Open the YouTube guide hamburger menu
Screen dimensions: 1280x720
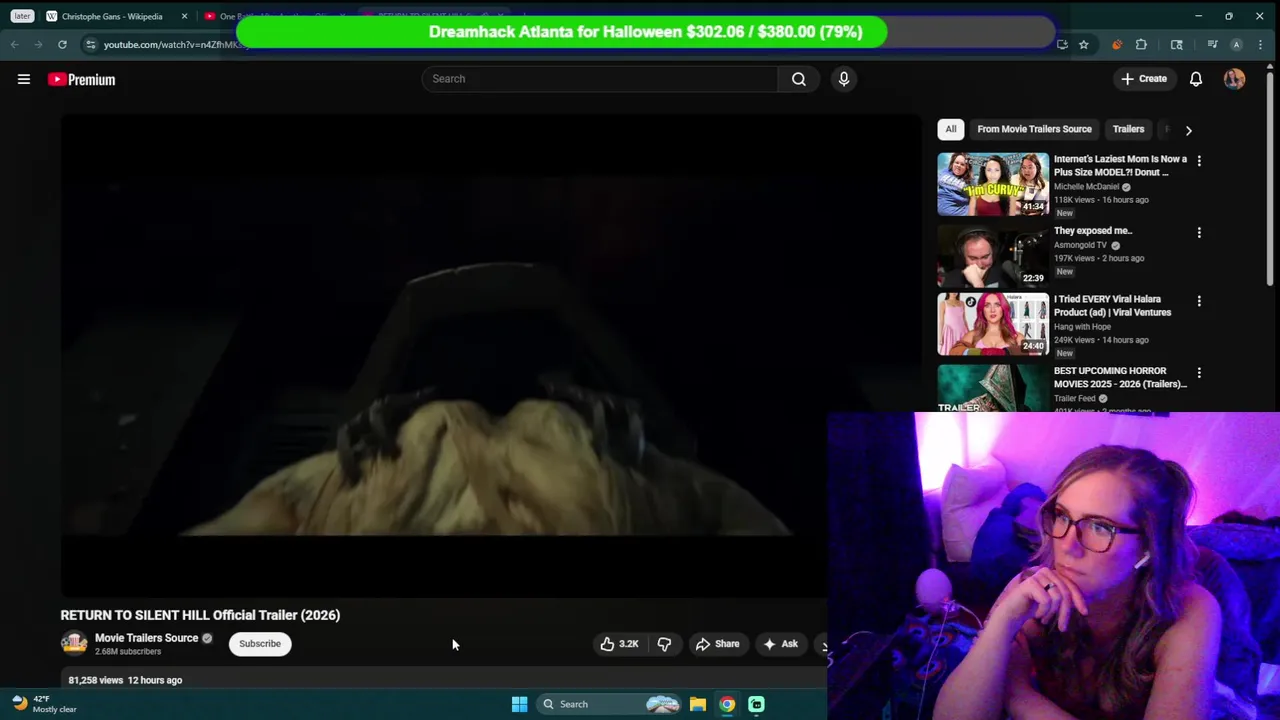pos(24,79)
